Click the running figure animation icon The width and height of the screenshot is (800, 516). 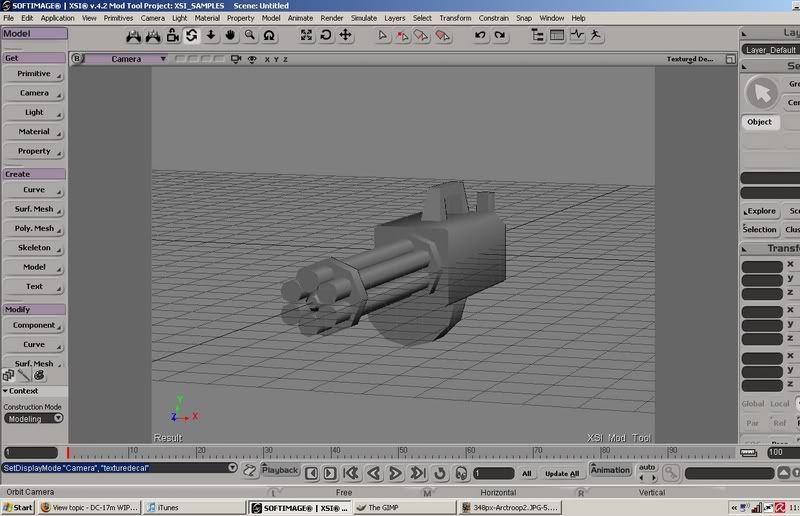pyautogui.click(x=595, y=35)
